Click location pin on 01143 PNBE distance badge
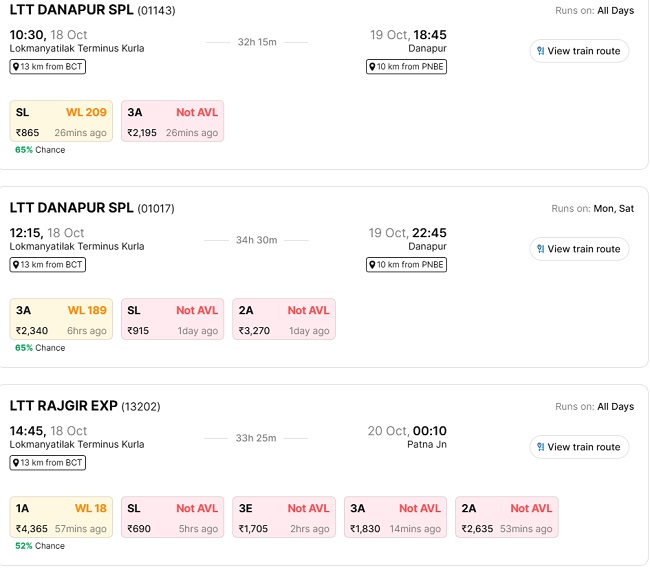This screenshot has height=570, width=650. tap(373, 67)
